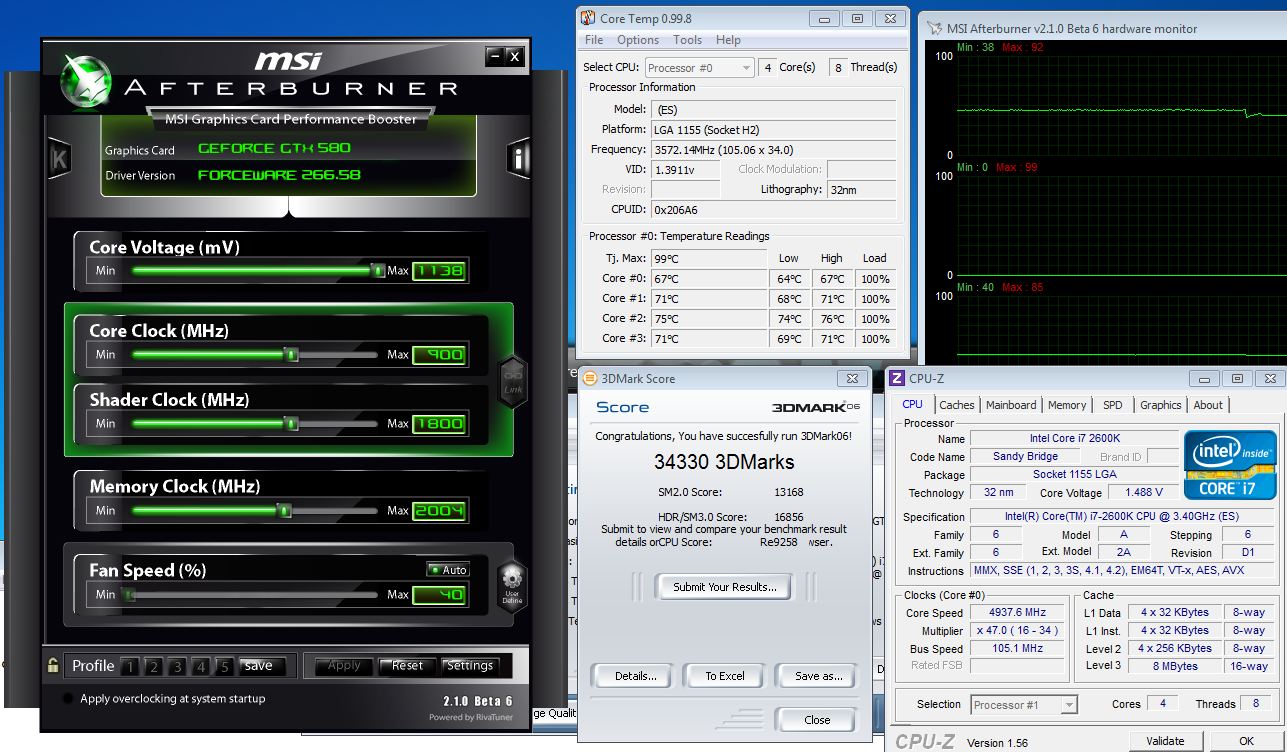The image size is (1287, 752).
Task: Expand the Select CPU dropdown in Core Temp
Action: pyautogui.click(x=699, y=67)
